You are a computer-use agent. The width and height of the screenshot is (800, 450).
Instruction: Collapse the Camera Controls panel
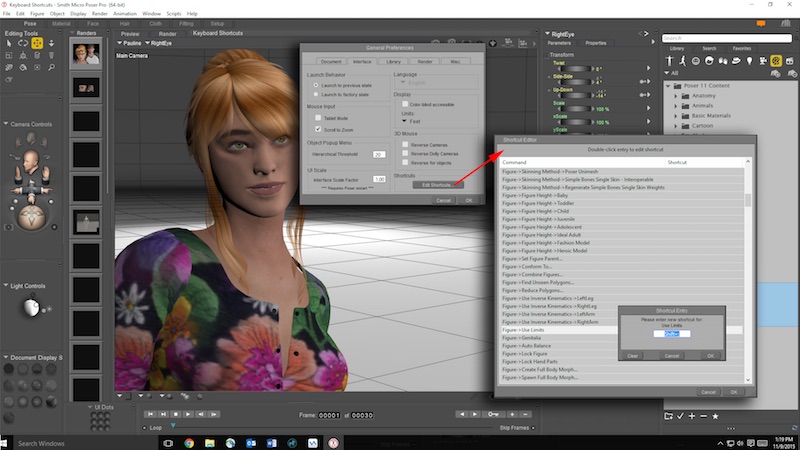(6, 124)
